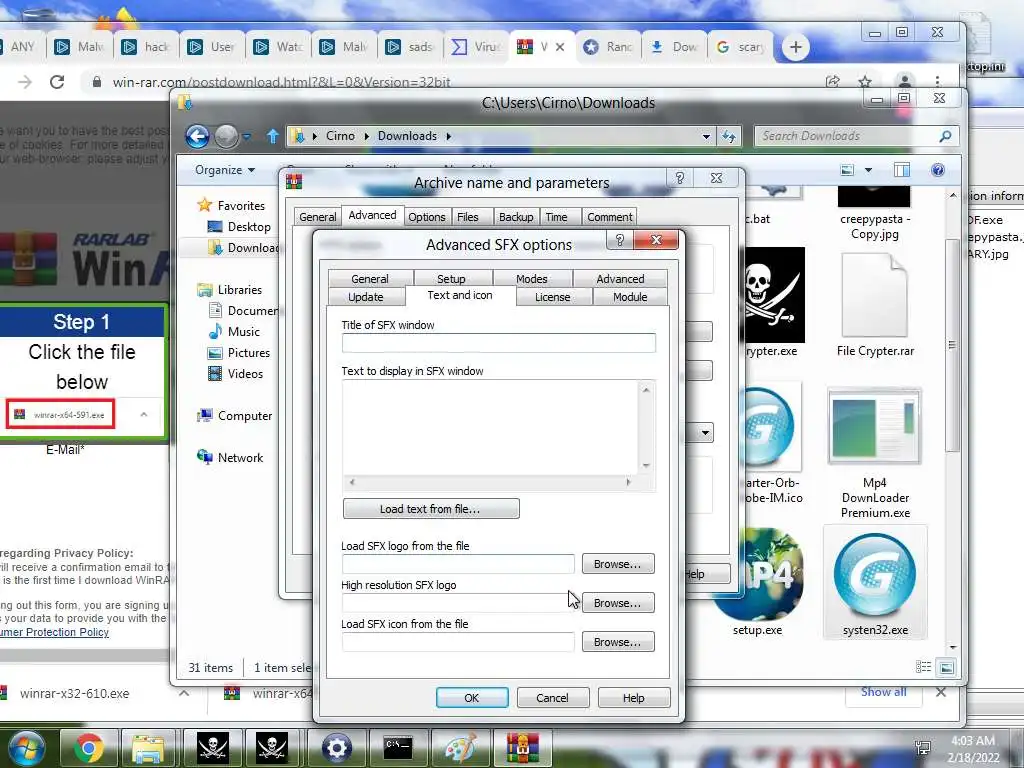Click the Explorer refresh address button
Viewport: 1024px width, 768px height.
coord(729,136)
